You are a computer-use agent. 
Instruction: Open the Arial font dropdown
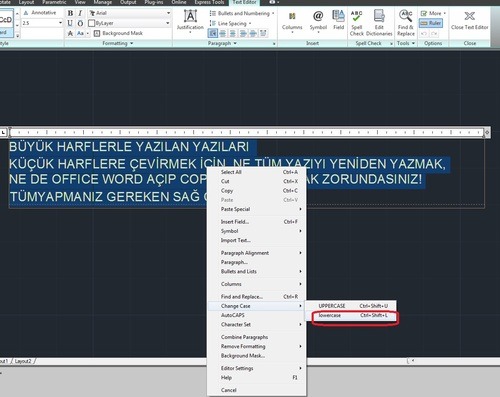[x=130, y=13]
